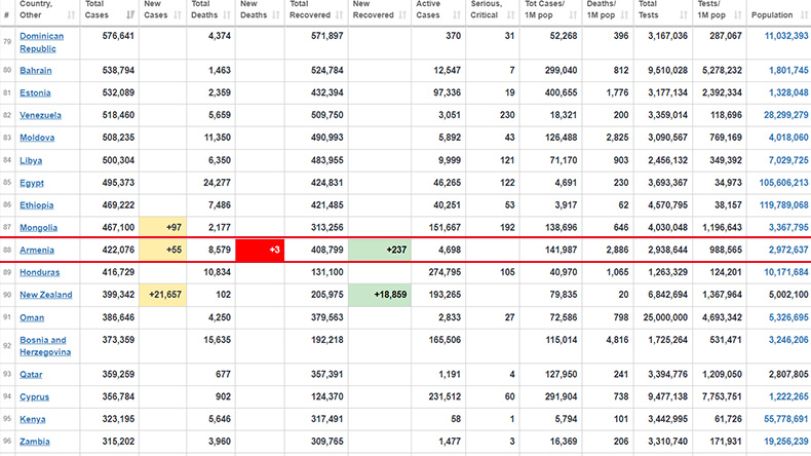This screenshot has width=811, height=456.
Task: Open Dominican Republic population 11,032,393 link
Action: click(x=786, y=36)
